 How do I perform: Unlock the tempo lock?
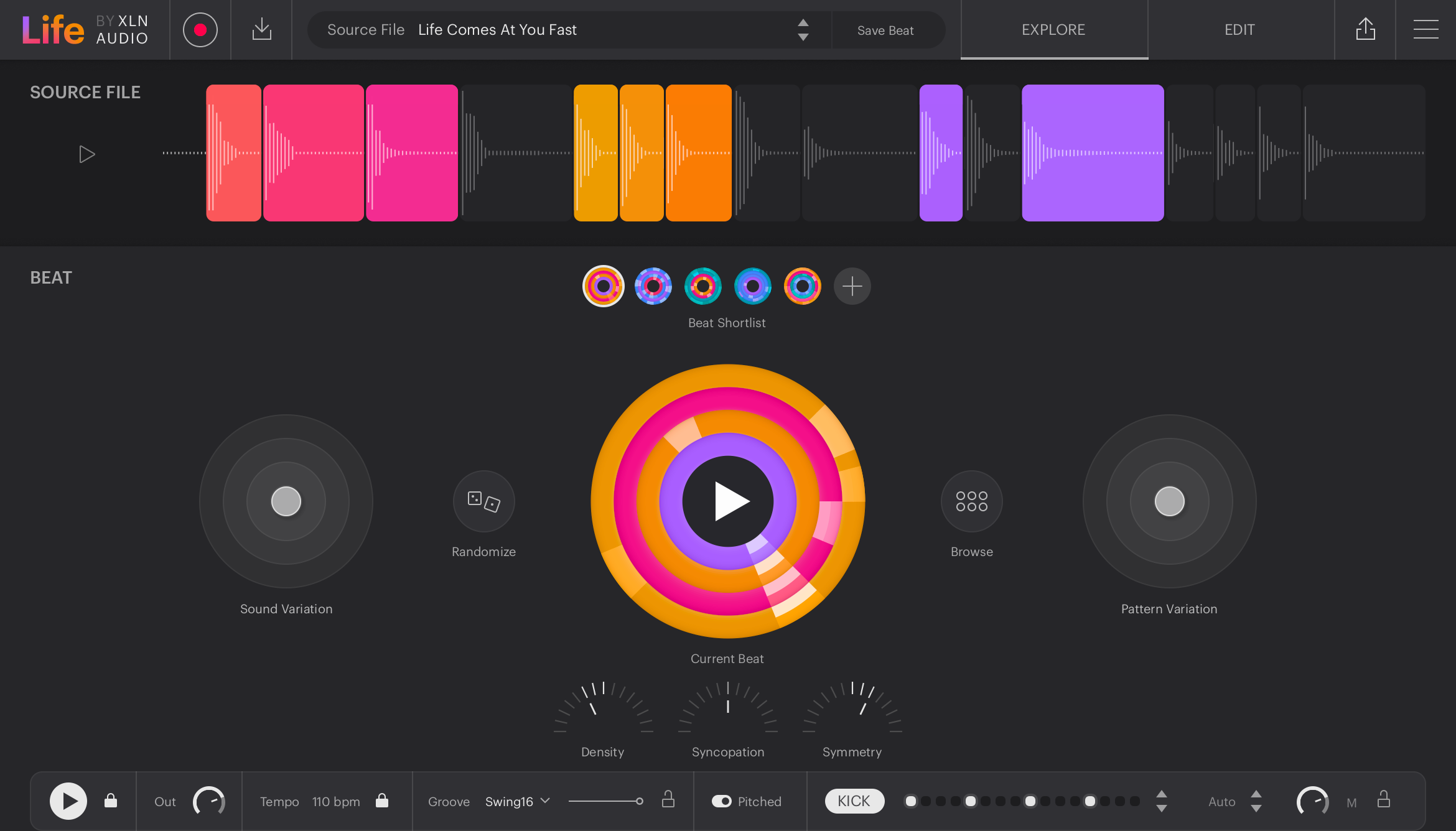pyautogui.click(x=382, y=801)
